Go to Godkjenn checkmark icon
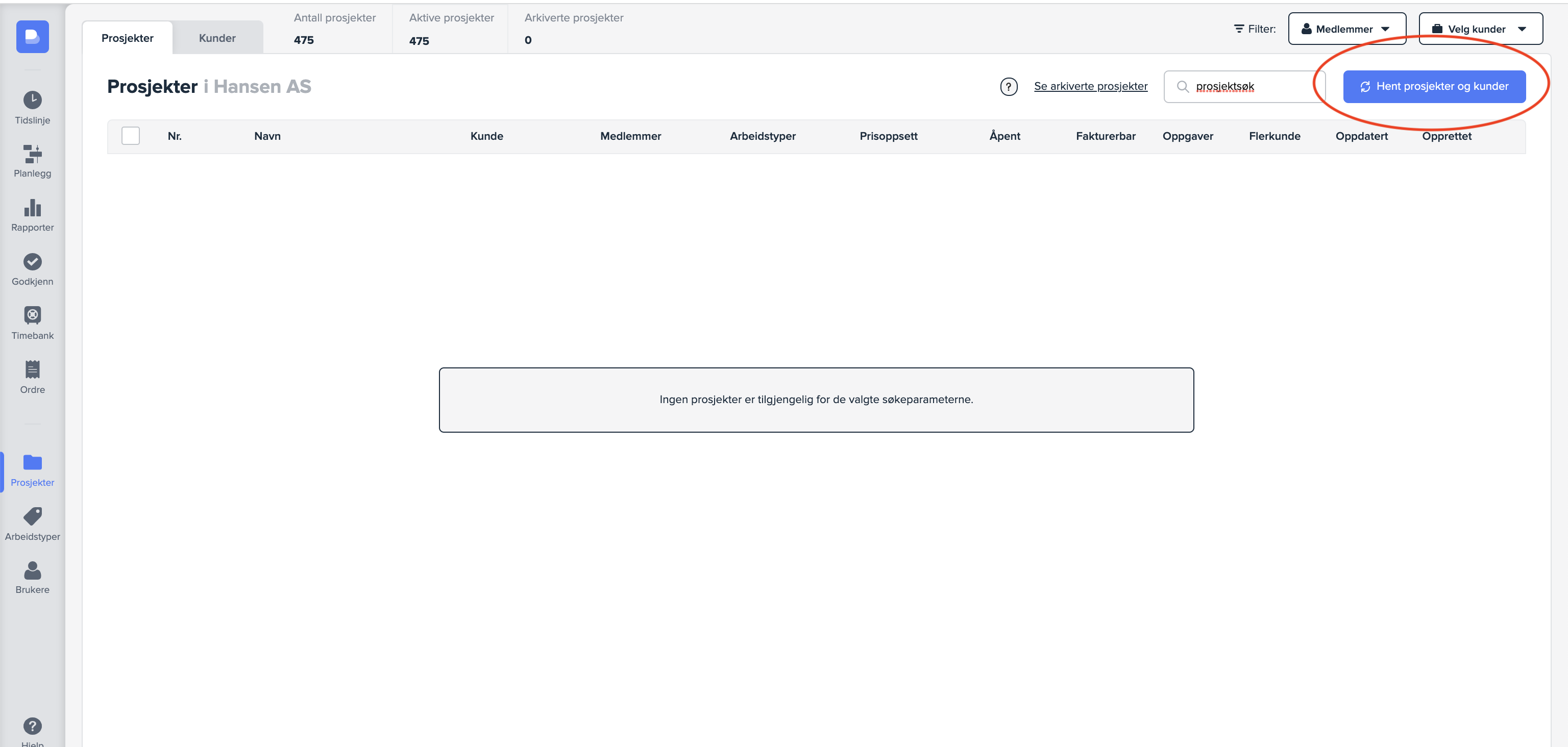 click(32, 262)
